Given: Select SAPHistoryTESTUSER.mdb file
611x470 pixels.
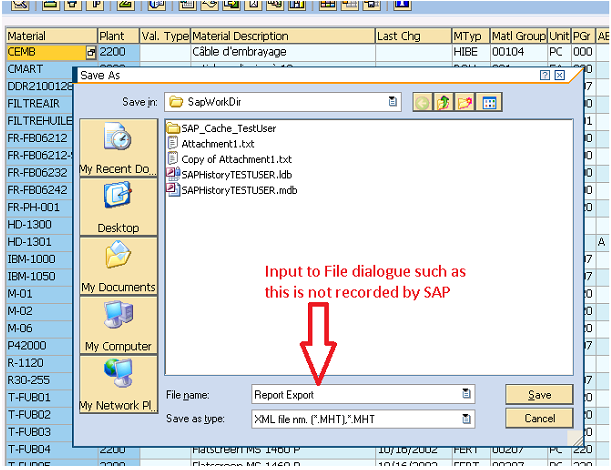Looking at the screenshot, I should click(x=239, y=190).
